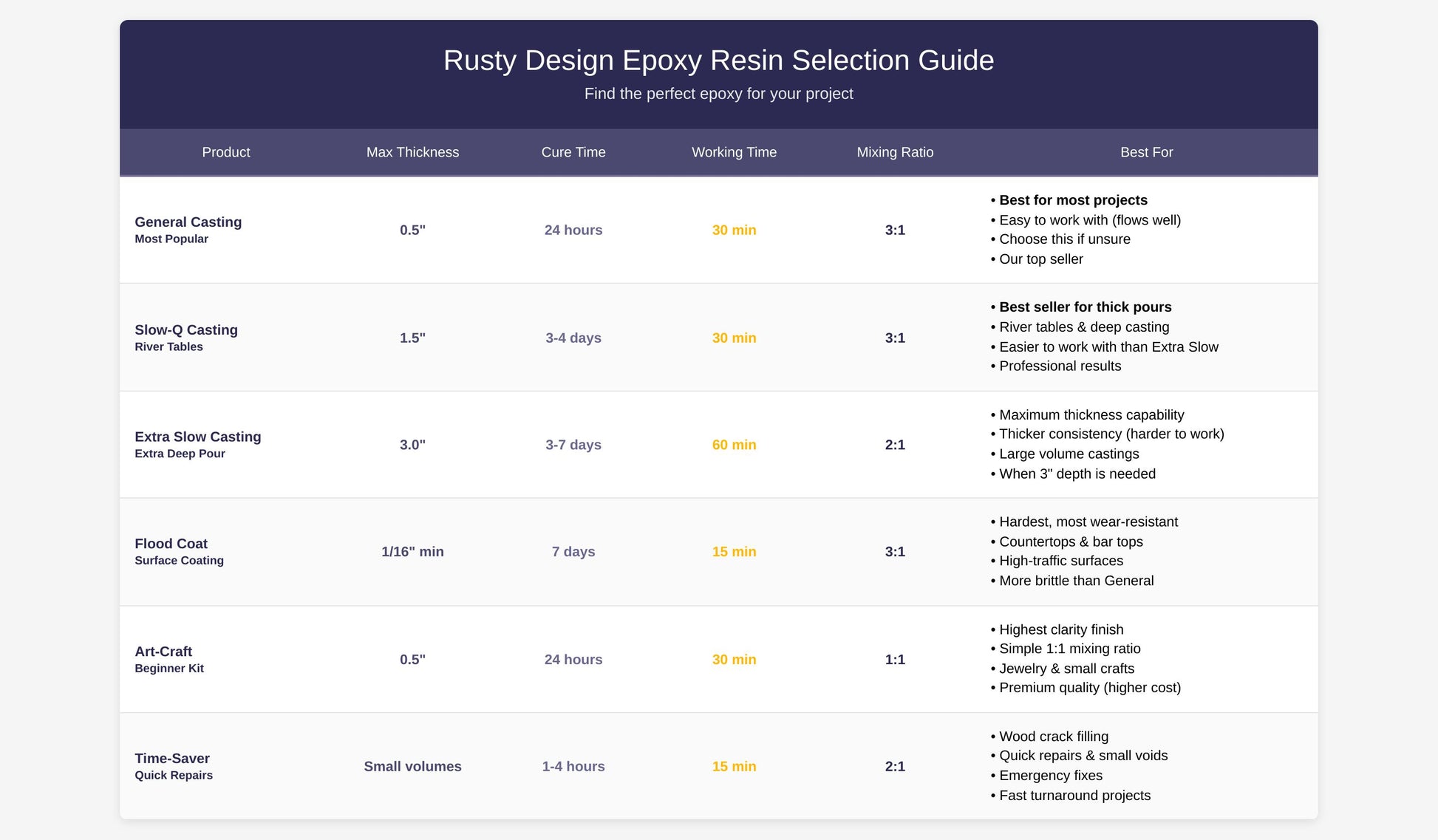Click the Flood Coat product name
The width and height of the screenshot is (1438, 840).
click(171, 544)
